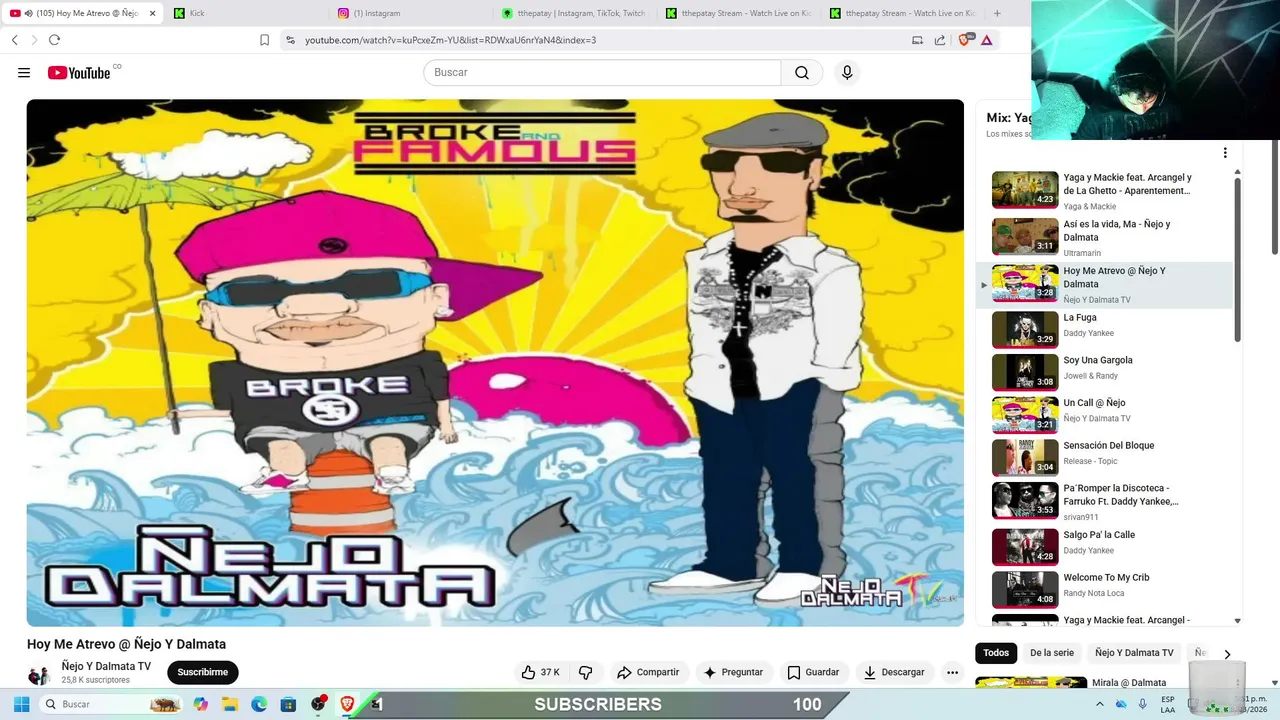
Task: Show hidden system tray icons
Action: coord(1100,704)
